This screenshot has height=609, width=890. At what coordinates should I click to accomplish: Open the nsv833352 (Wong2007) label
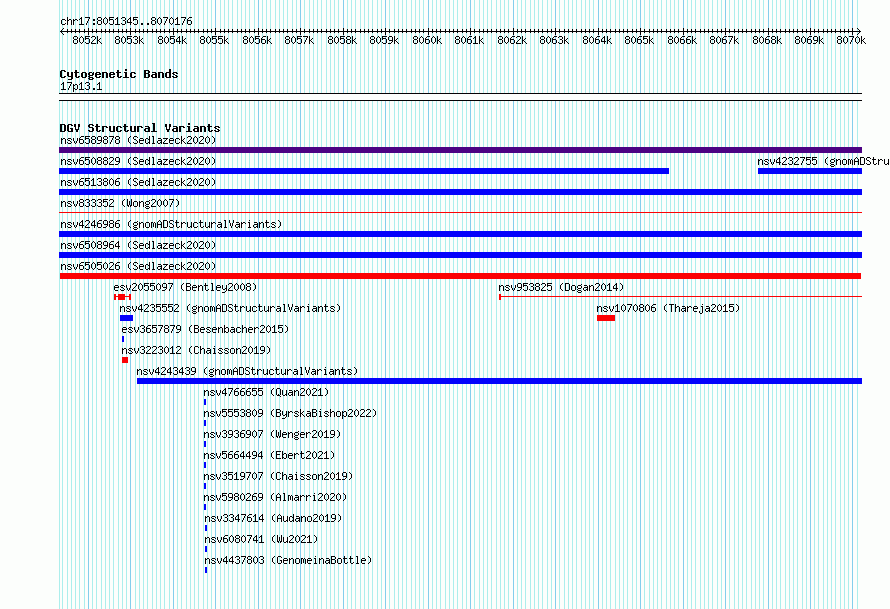(120, 203)
